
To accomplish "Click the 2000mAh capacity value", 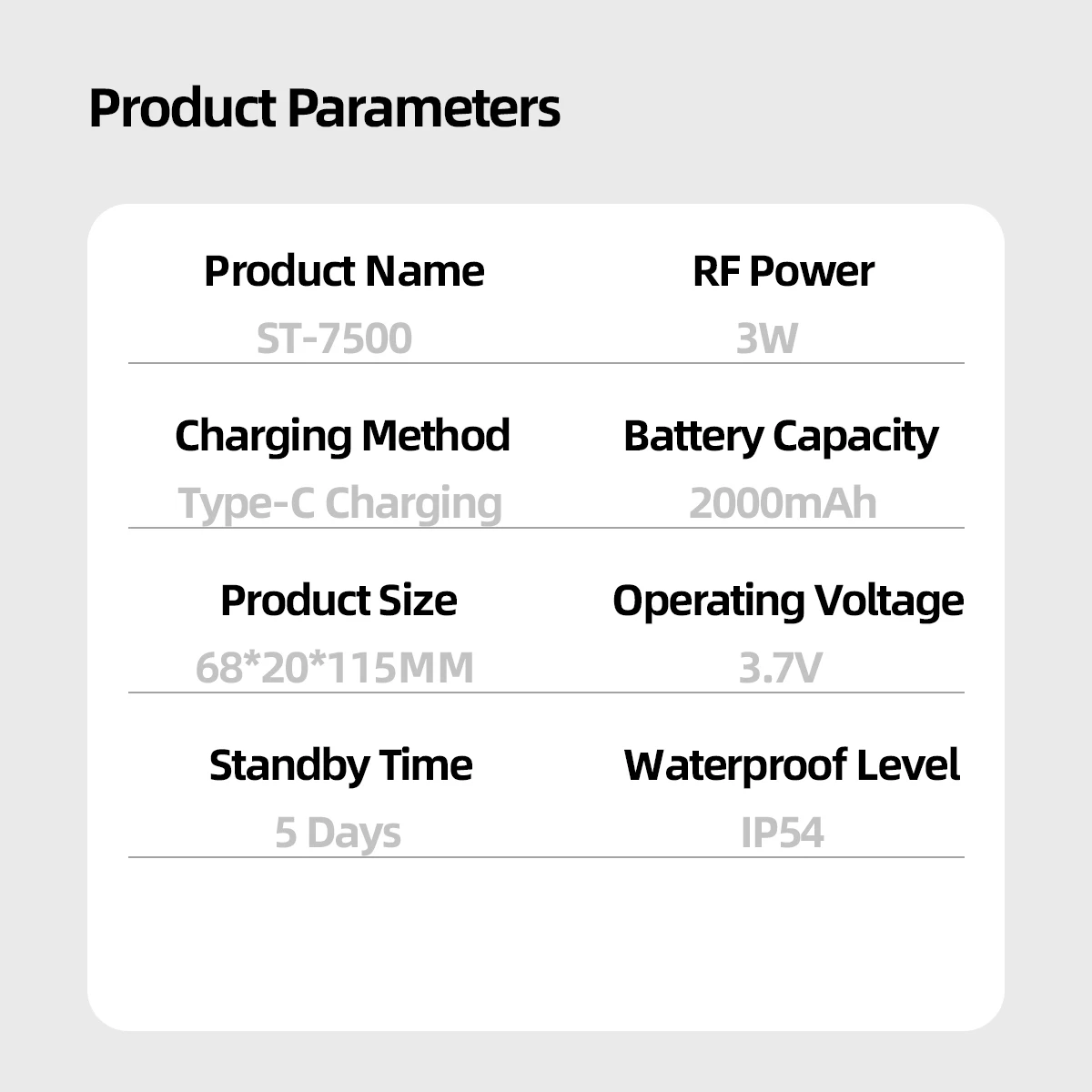I will click(783, 503).
